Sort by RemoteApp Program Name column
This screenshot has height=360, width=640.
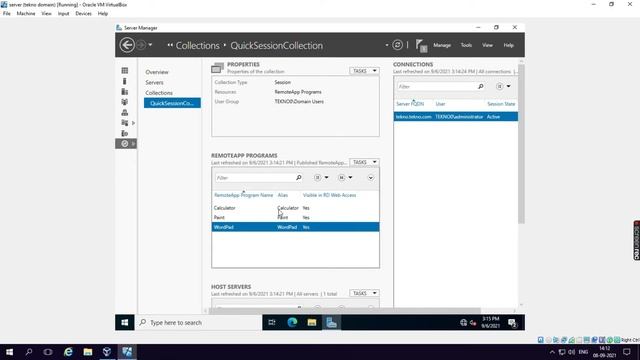(x=244, y=196)
